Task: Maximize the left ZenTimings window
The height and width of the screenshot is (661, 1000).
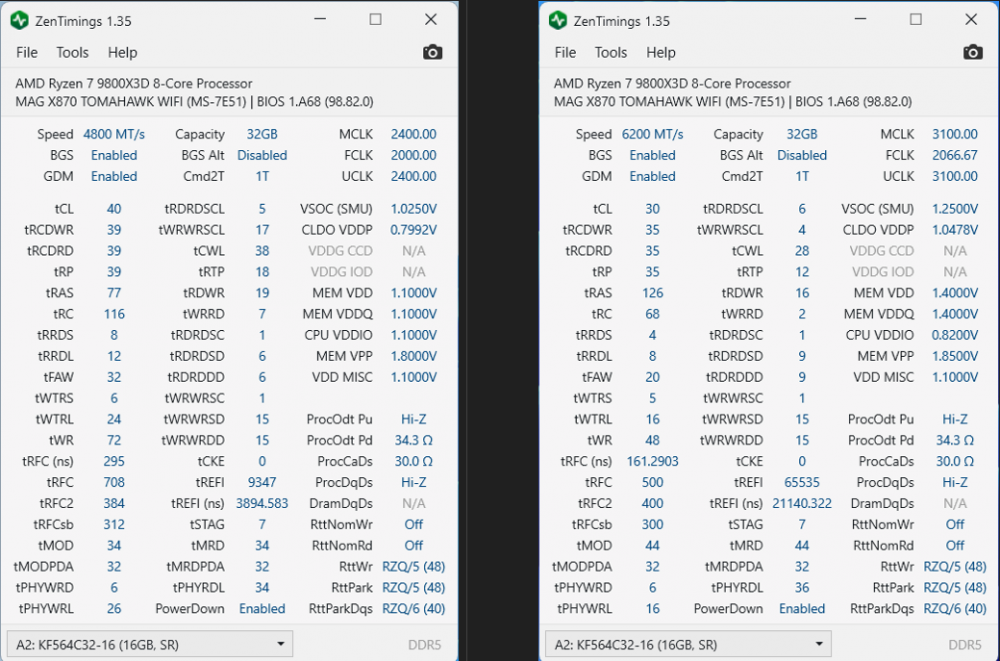Action: coord(375,19)
